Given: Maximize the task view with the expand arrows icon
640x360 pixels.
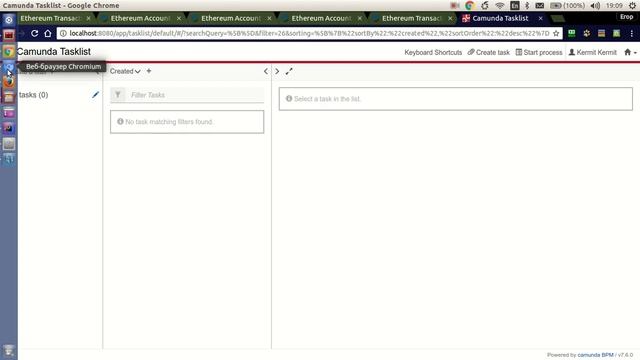Looking at the screenshot, I should pos(289,71).
